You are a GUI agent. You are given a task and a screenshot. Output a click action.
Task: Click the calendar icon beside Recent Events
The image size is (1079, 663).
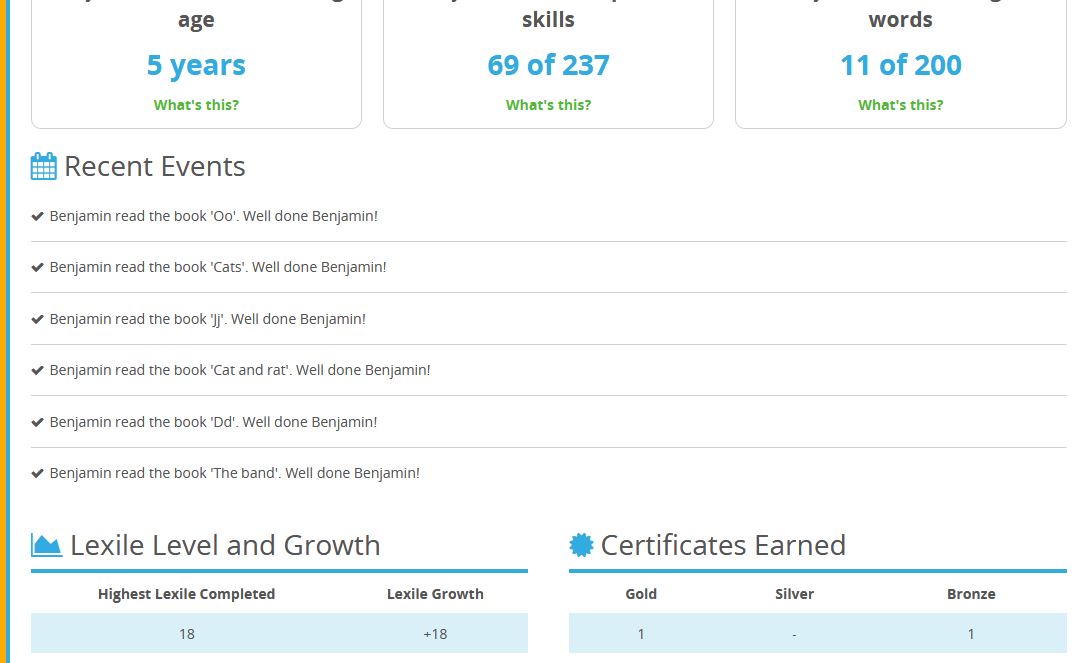point(44,166)
